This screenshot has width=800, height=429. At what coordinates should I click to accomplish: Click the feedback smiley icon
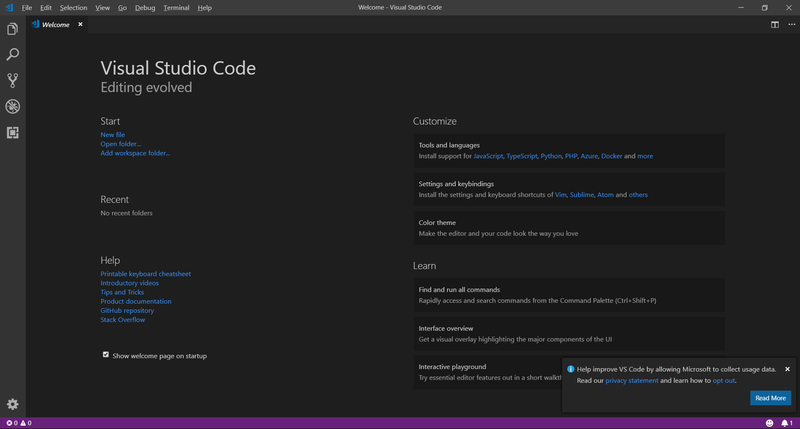pyautogui.click(x=769, y=423)
